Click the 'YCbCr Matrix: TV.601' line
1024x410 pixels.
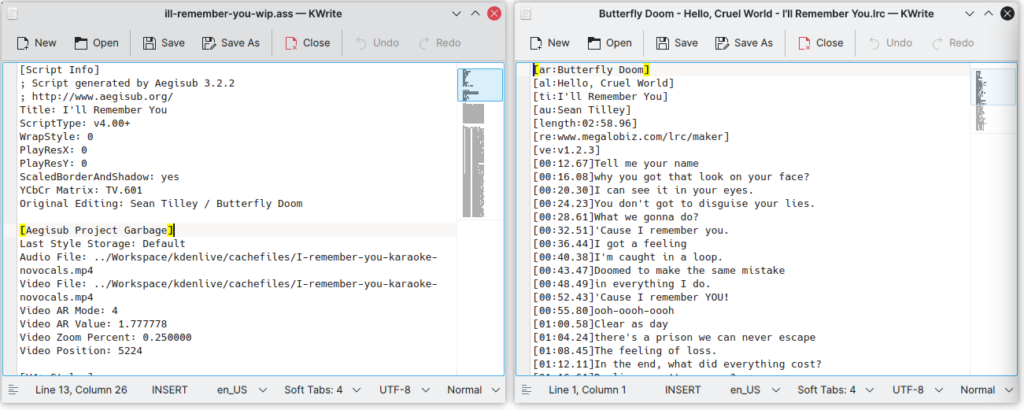click(81, 190)
